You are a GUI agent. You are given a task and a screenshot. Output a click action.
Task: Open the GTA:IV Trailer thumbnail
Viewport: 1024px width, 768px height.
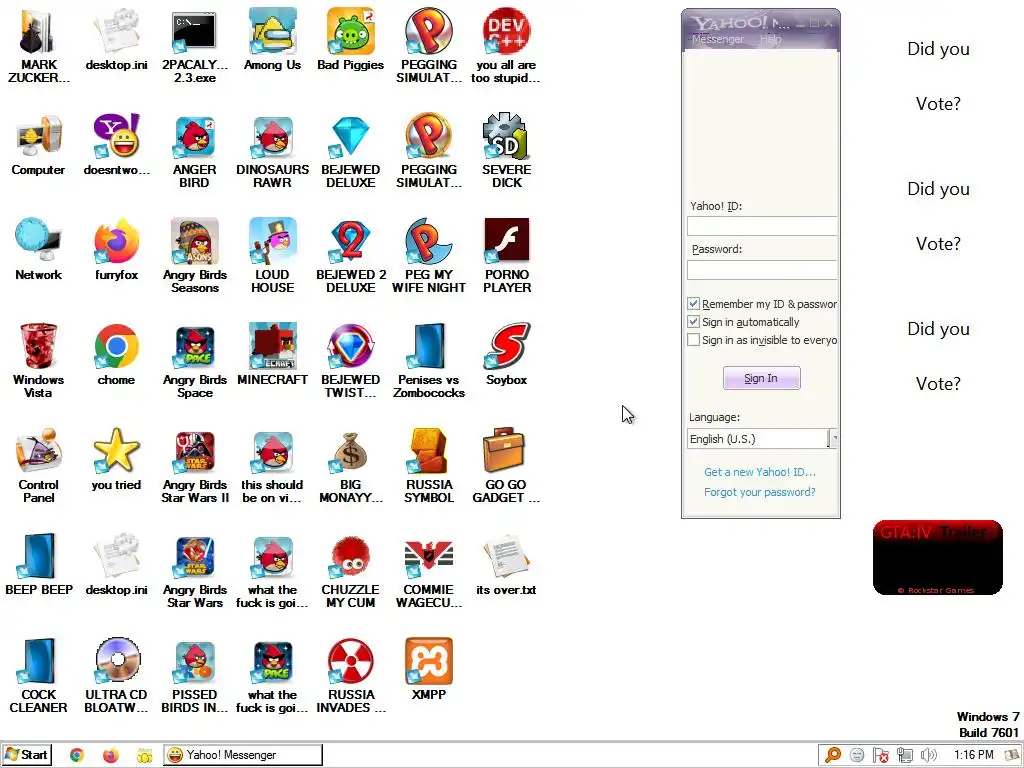coord(938,558)
